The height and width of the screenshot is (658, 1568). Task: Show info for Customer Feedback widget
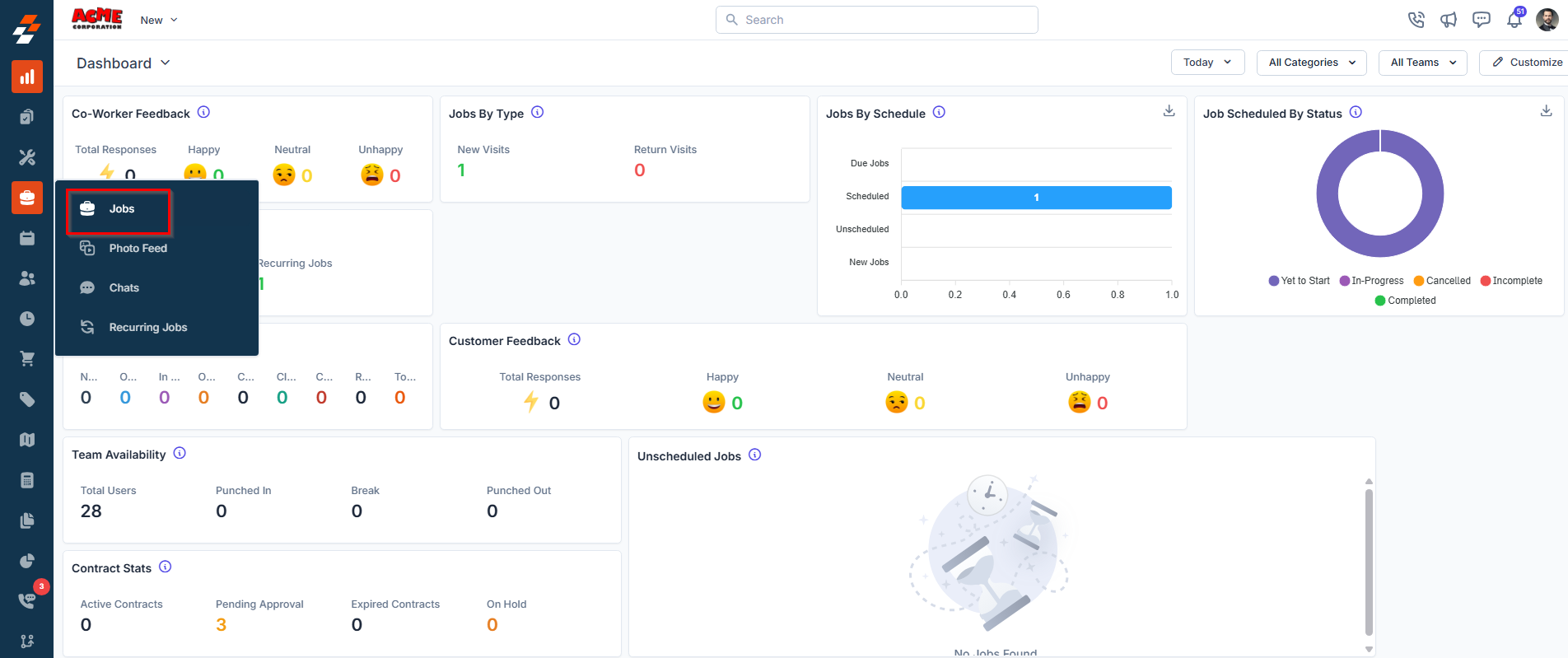(x=574, y=339)
